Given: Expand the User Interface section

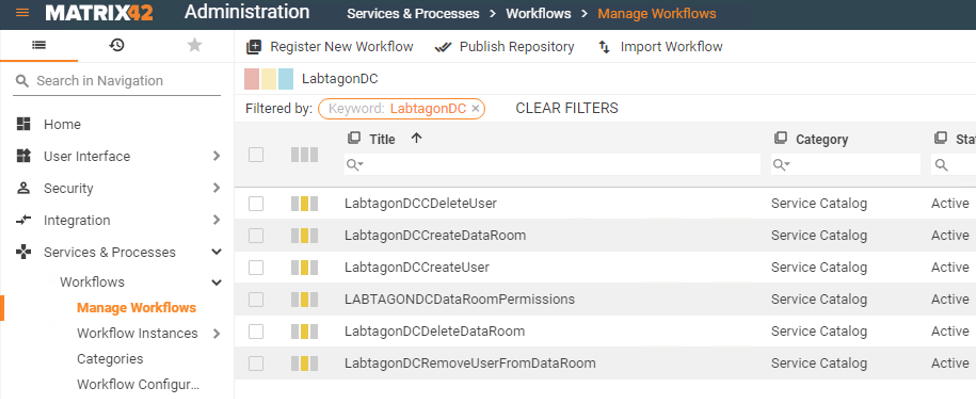Looking at the screenshot, I should click(216, 156).
